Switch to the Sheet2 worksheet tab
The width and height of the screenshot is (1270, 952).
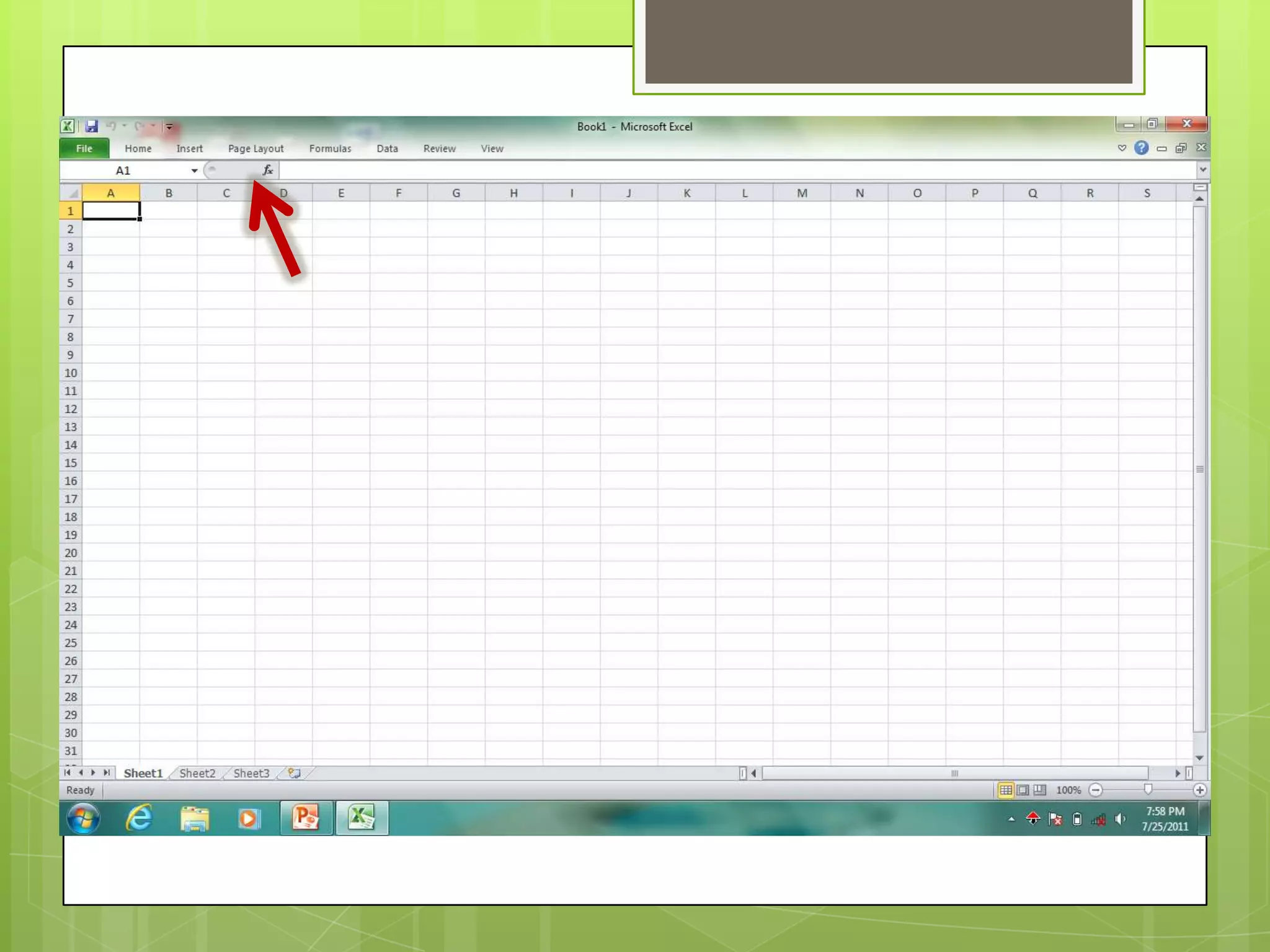point(197,773)
